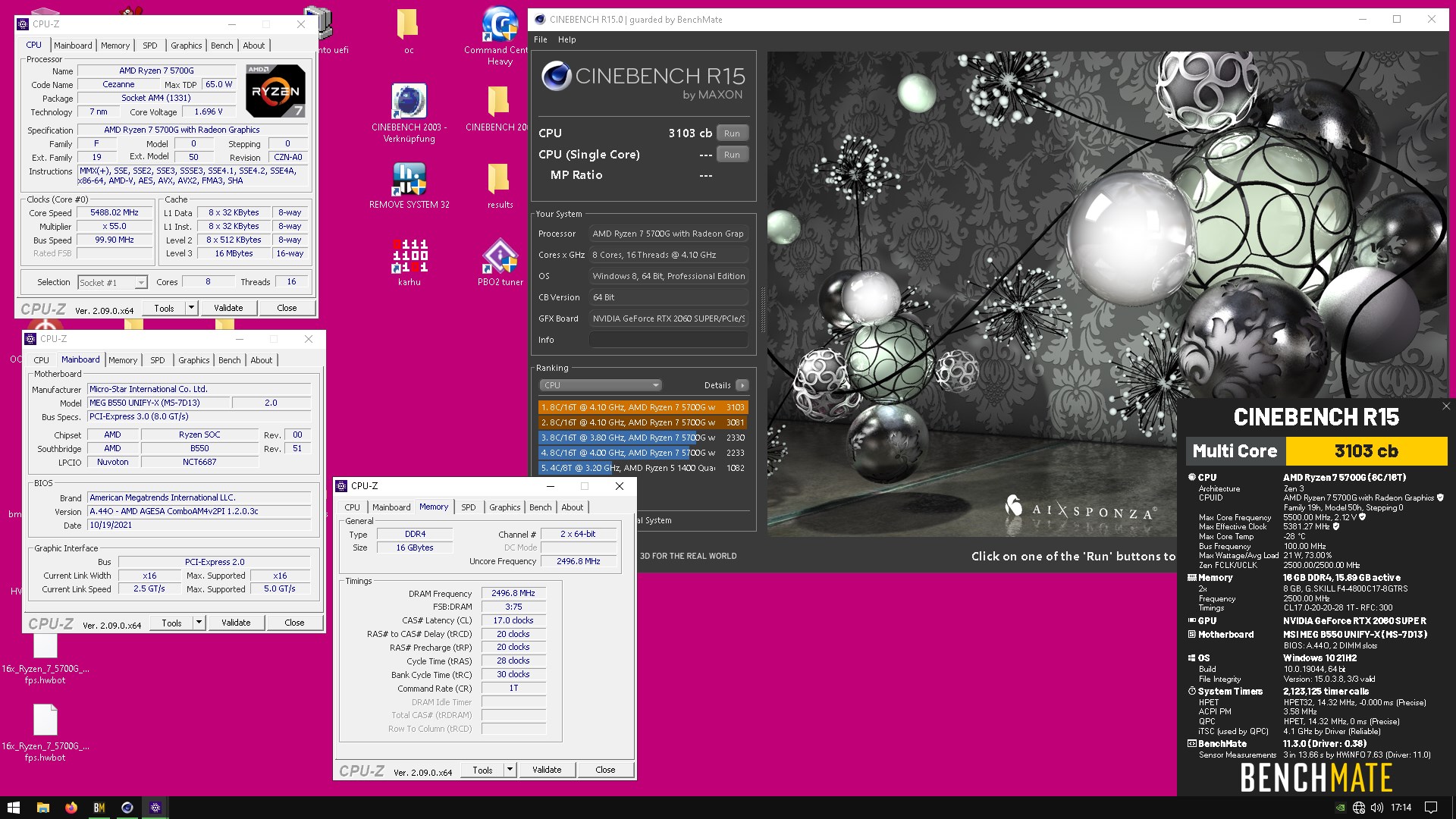Viewport: 1456px width, 819px height.
Task: Expand the Tools arrow in the CPU-Z Memory window
Action: (x=510, y=770)
